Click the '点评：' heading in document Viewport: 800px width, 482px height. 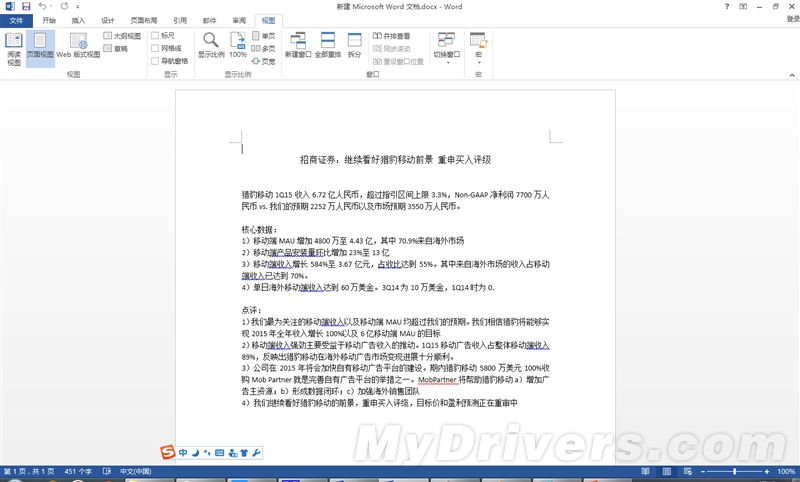(252, 310)
